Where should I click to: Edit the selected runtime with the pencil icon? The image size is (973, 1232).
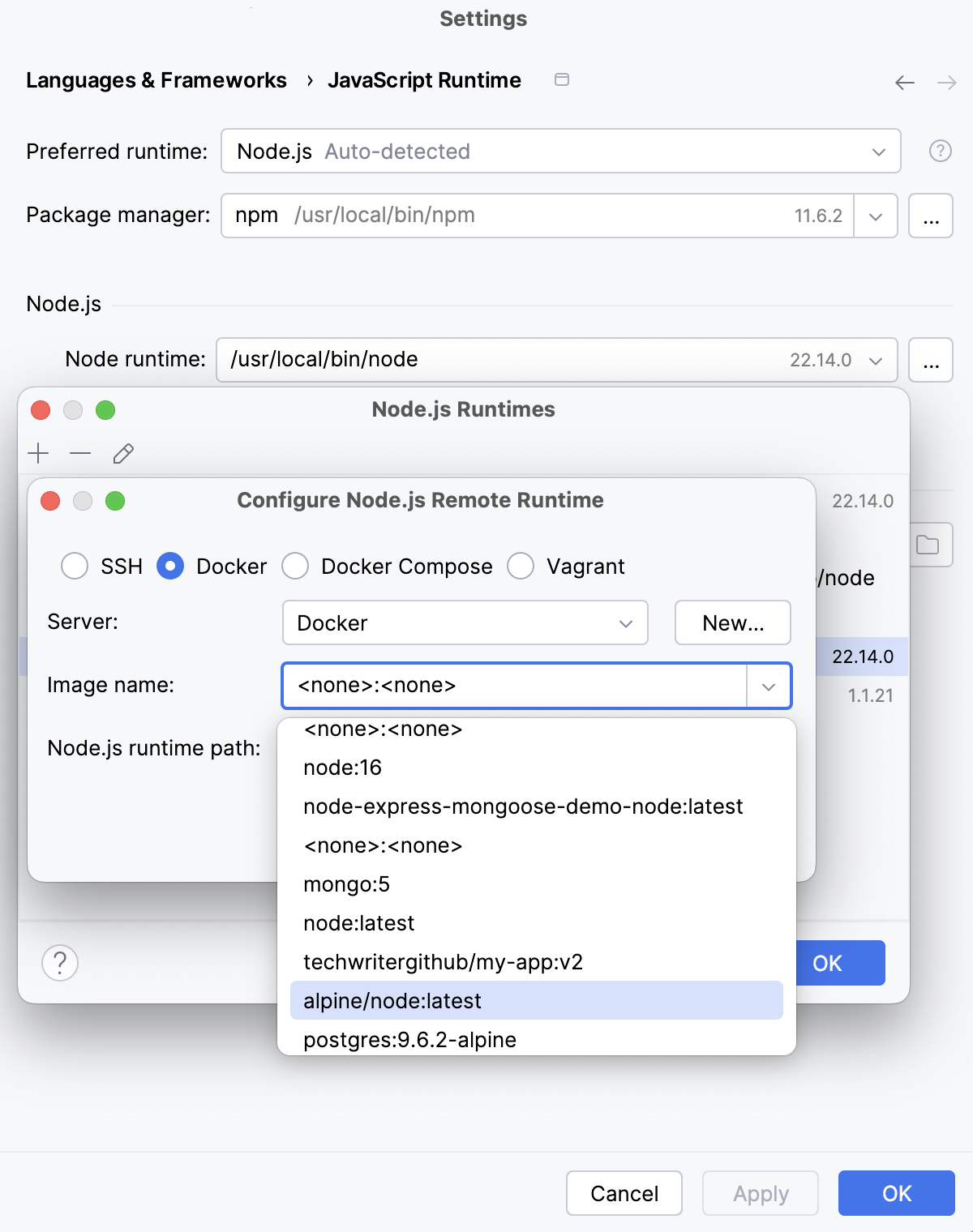pos(122,454)
